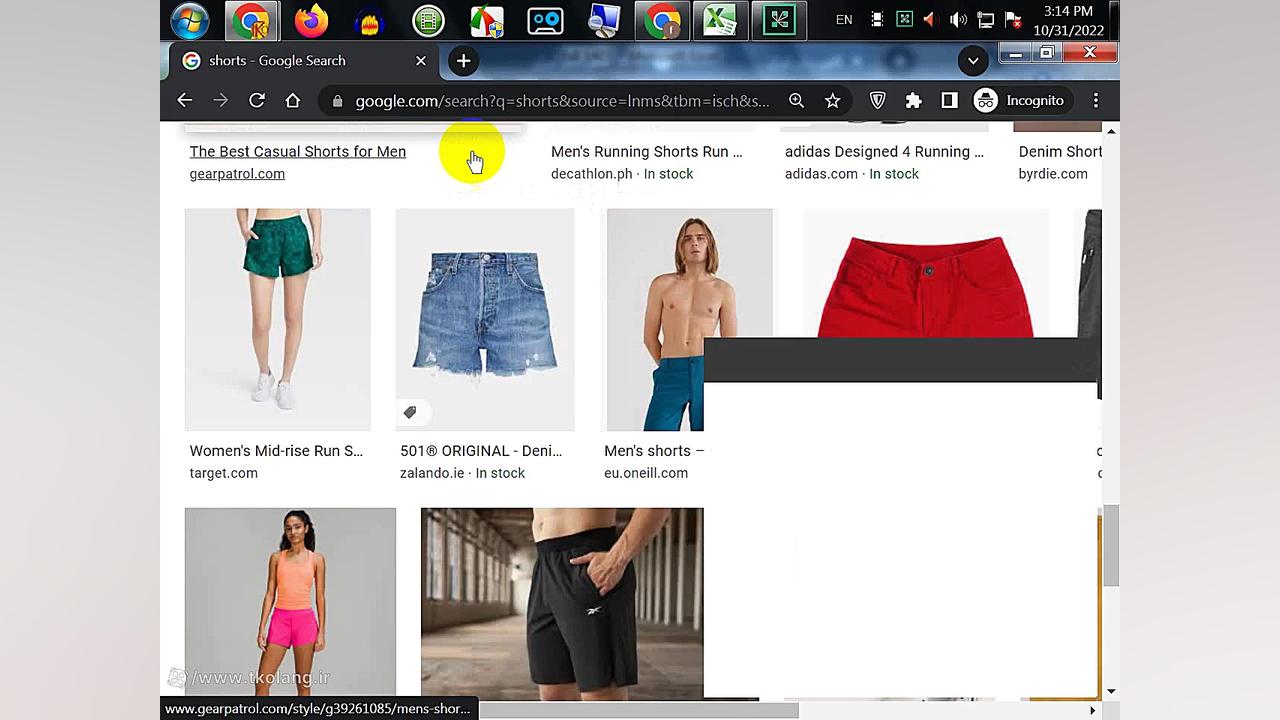
Task: Go back using the browser back arrow
Action: (x=184, y=100)
